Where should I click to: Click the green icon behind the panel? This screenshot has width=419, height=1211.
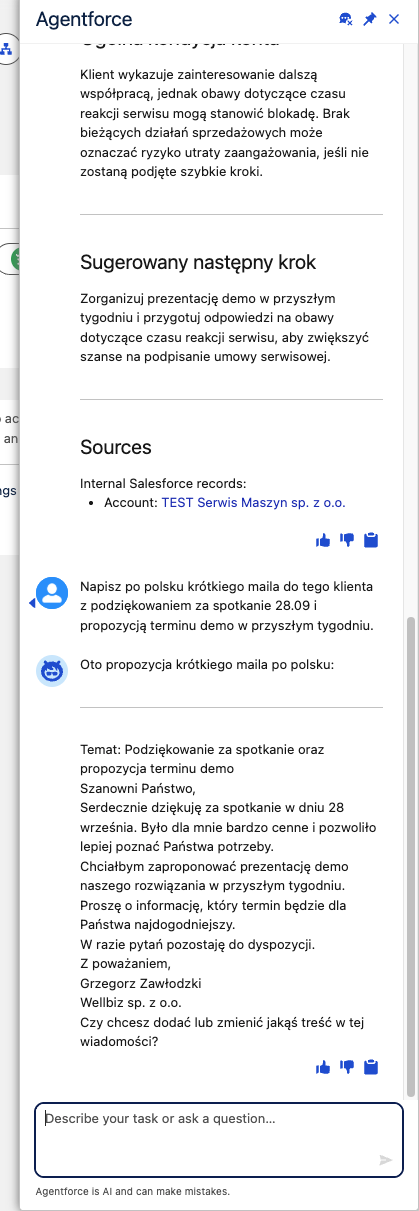(x=13, y=258)
